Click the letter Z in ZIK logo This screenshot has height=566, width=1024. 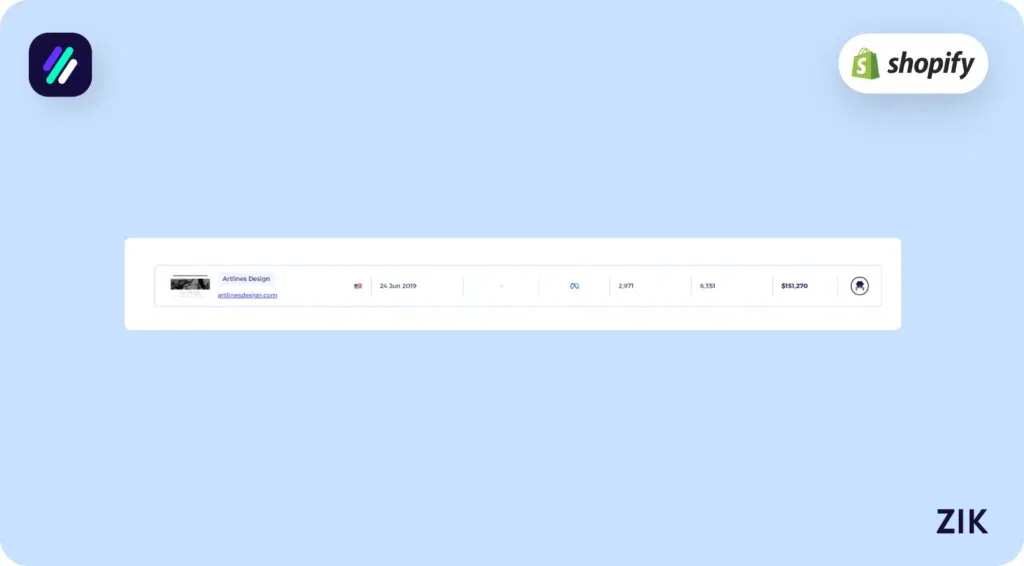(x=946, y=521)
